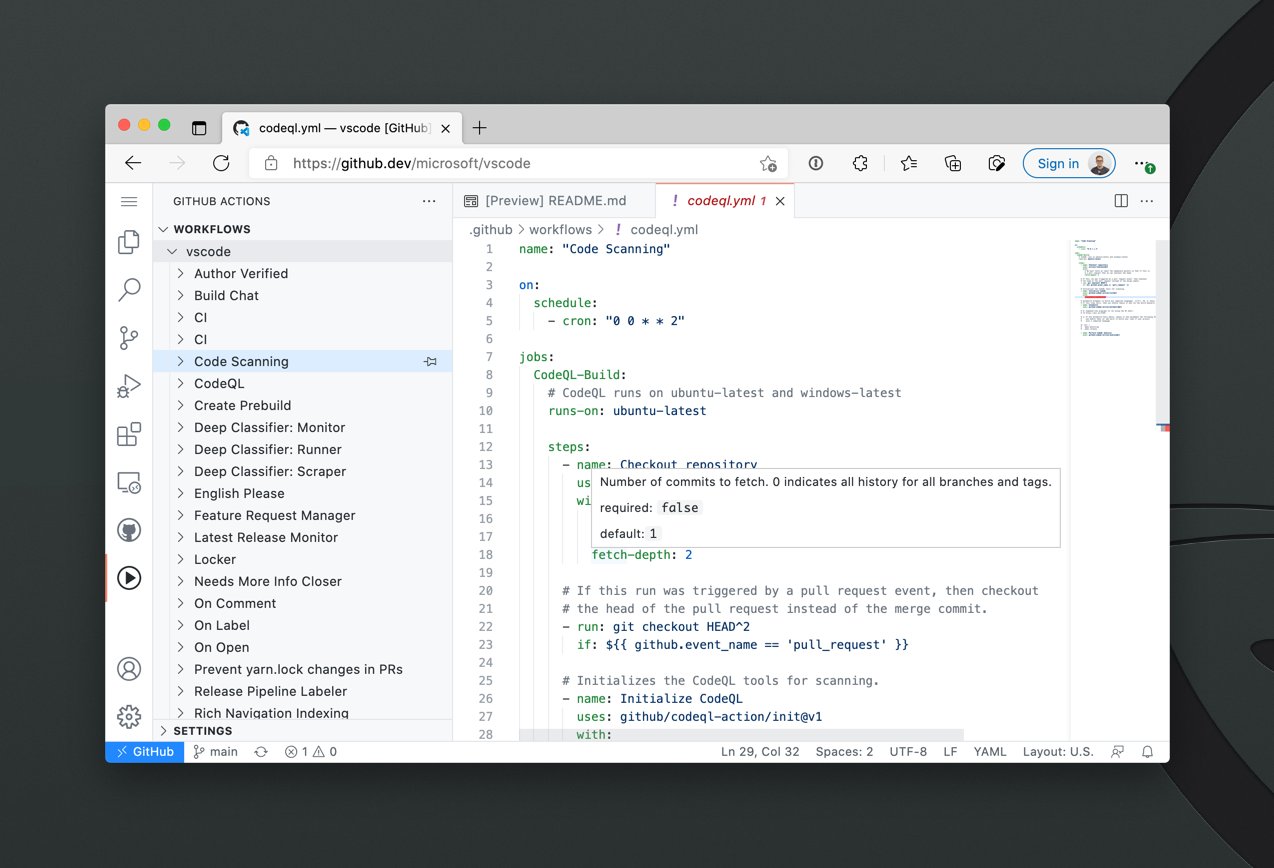This screenshot has width=1274, height=868.
Task: Close the codeql.yml editor tab
Action: click(x=780, y=201)
